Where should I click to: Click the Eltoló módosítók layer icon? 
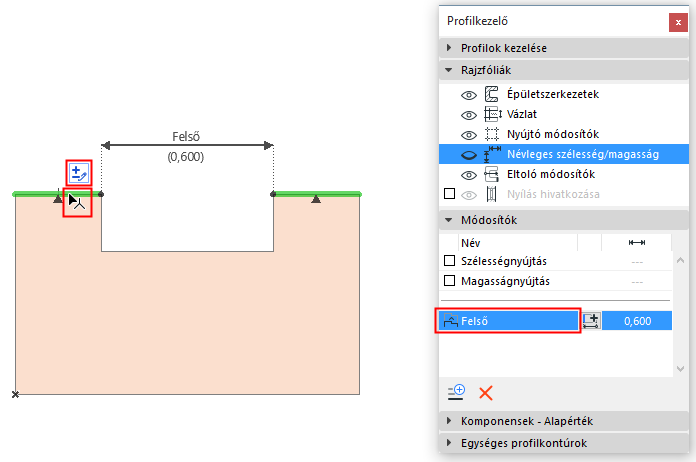[x=491, y=174]
